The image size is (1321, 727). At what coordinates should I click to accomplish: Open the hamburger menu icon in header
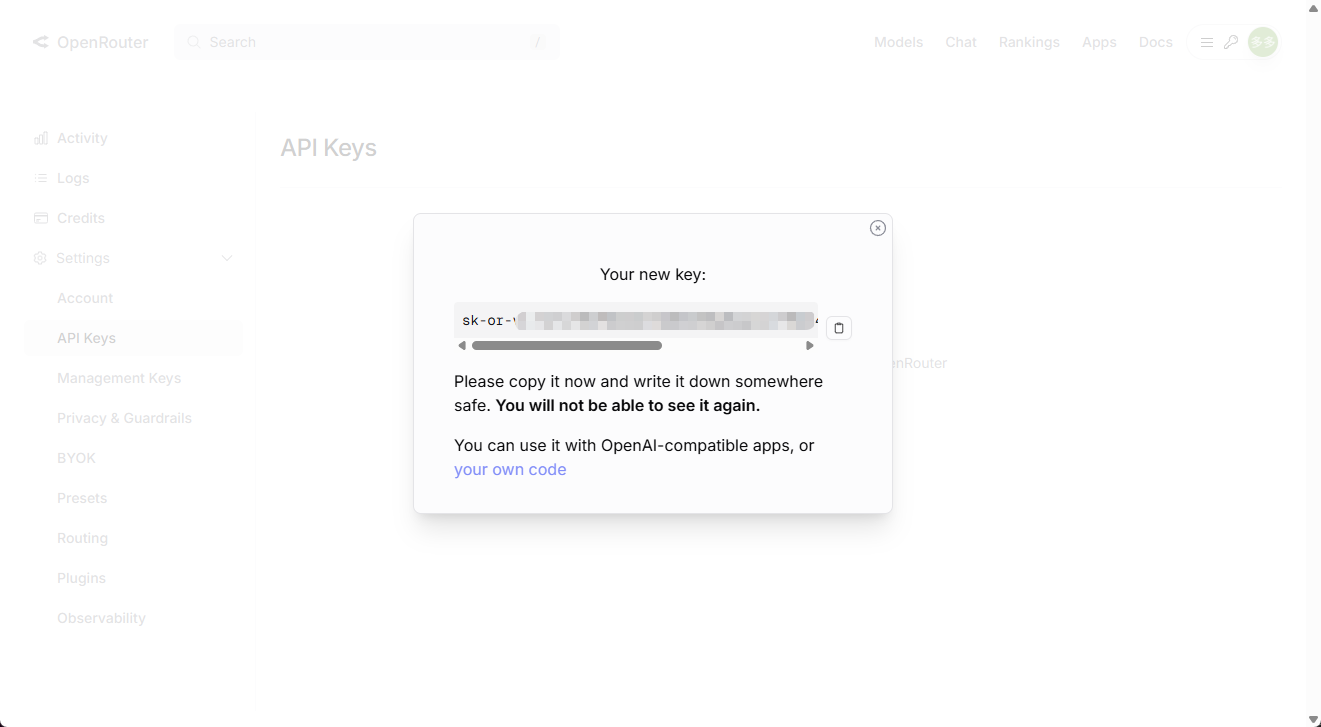pos(1207,42)
